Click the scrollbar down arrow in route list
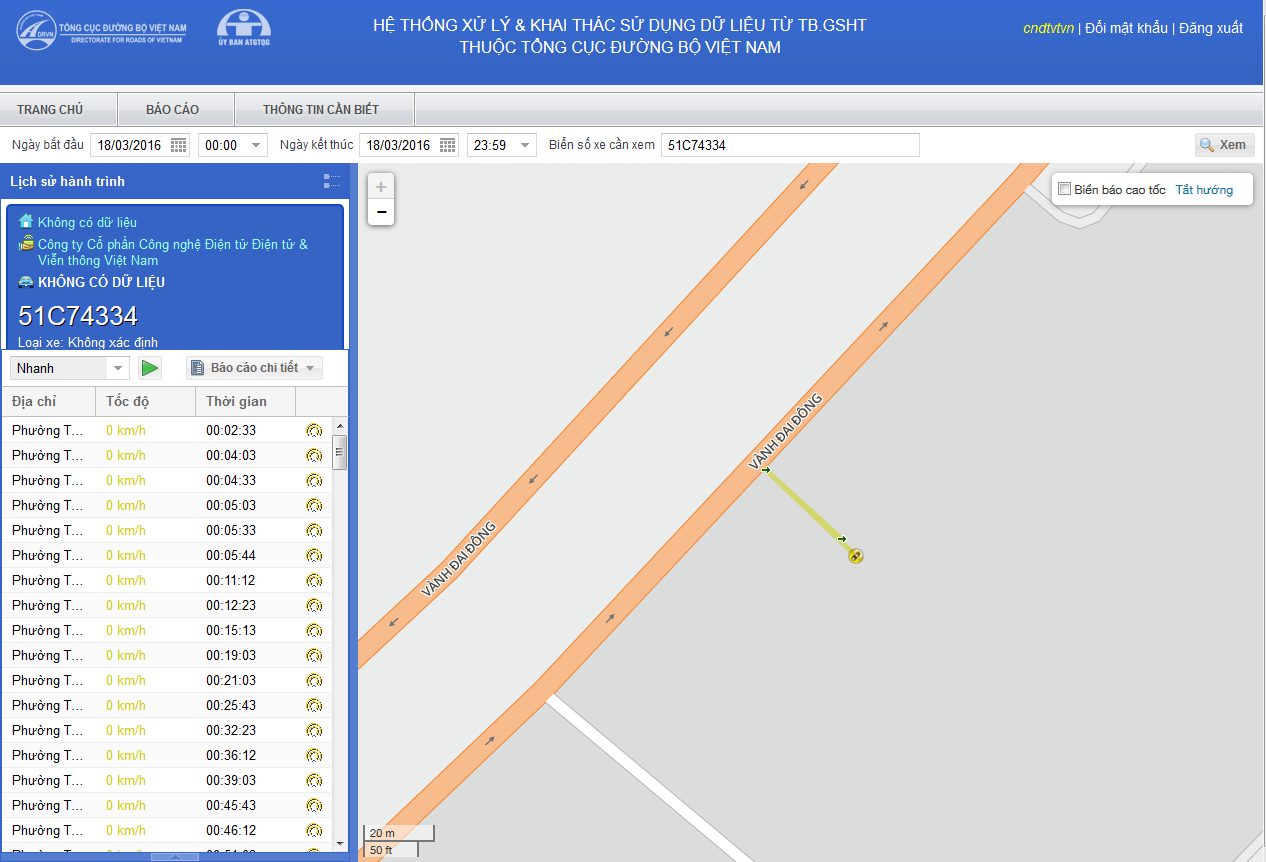 (340, 843)
